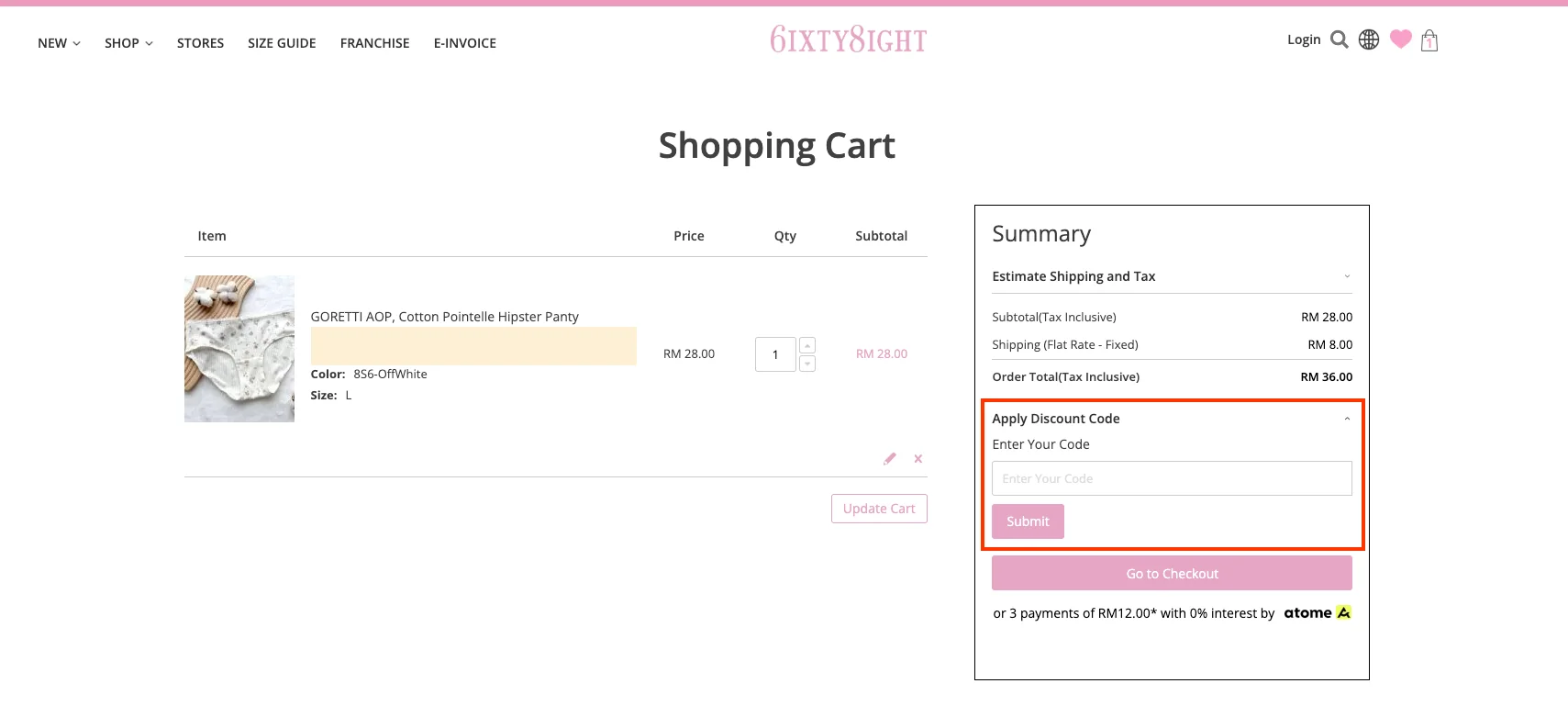
Task: Decrease quantity with down arrow
Action: pos(807,364)
